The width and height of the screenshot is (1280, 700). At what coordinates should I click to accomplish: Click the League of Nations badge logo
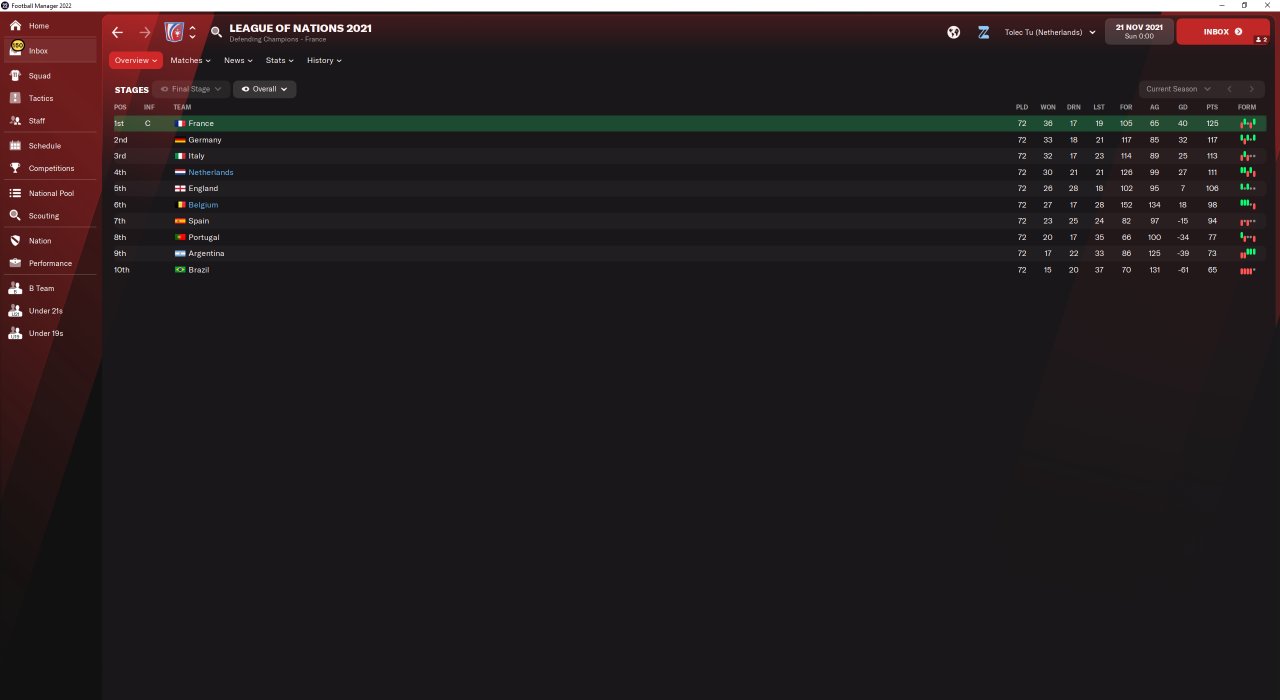[x=174, y=32]
